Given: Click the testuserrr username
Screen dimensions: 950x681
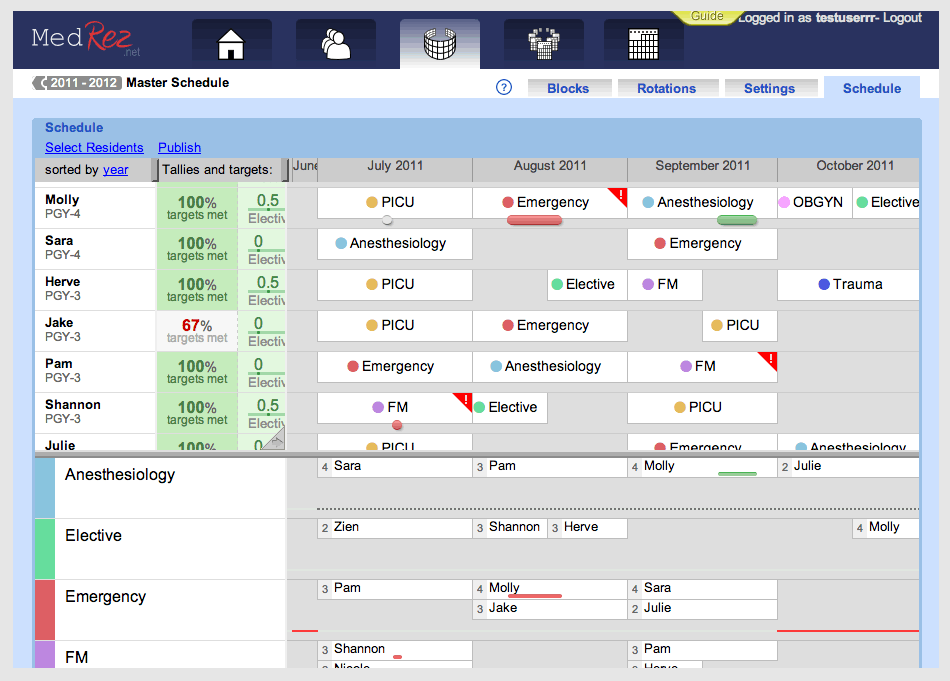Looking at the screenshot, I should coord(846,18).
